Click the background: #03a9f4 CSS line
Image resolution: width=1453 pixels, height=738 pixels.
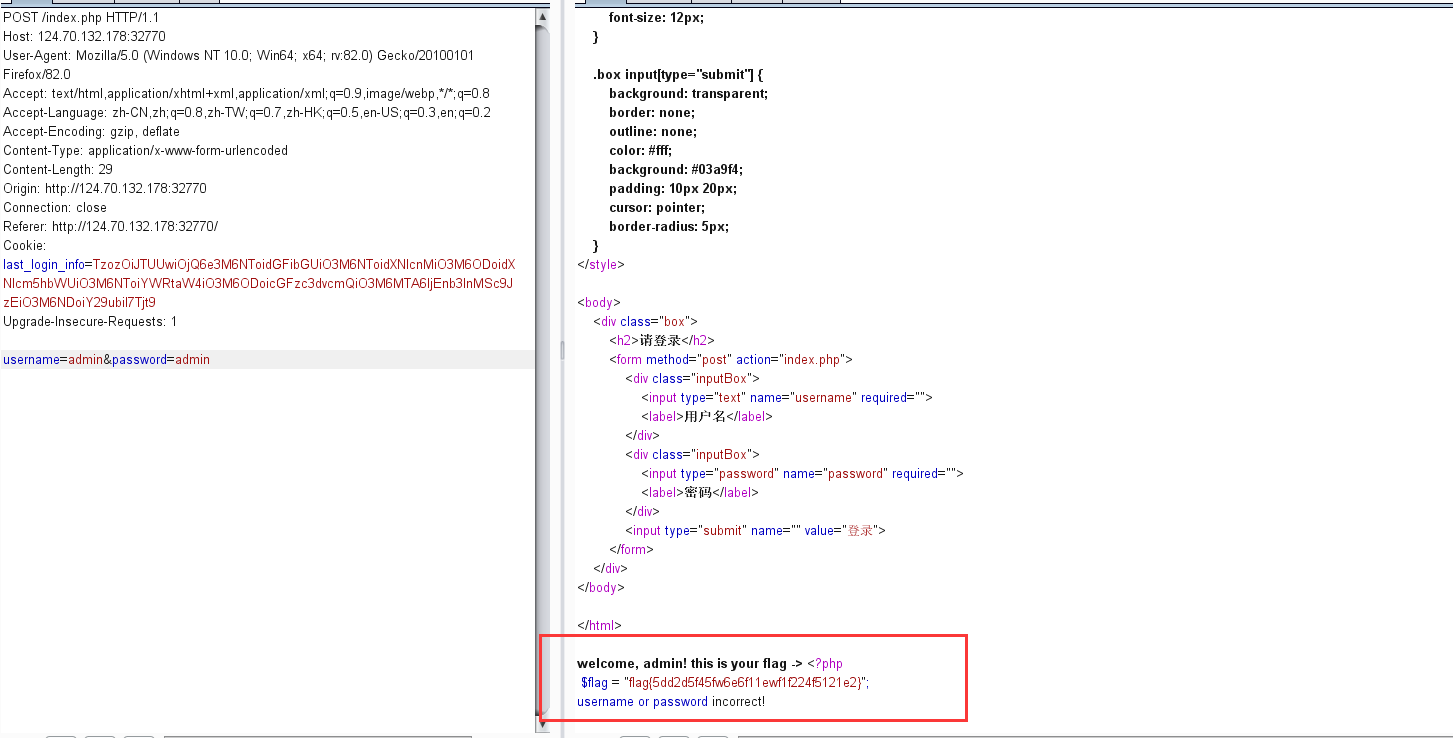point(675,170)
